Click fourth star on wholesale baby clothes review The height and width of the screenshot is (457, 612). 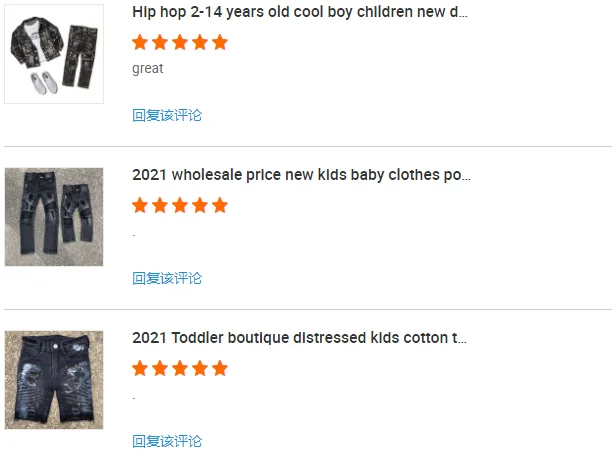200,205
